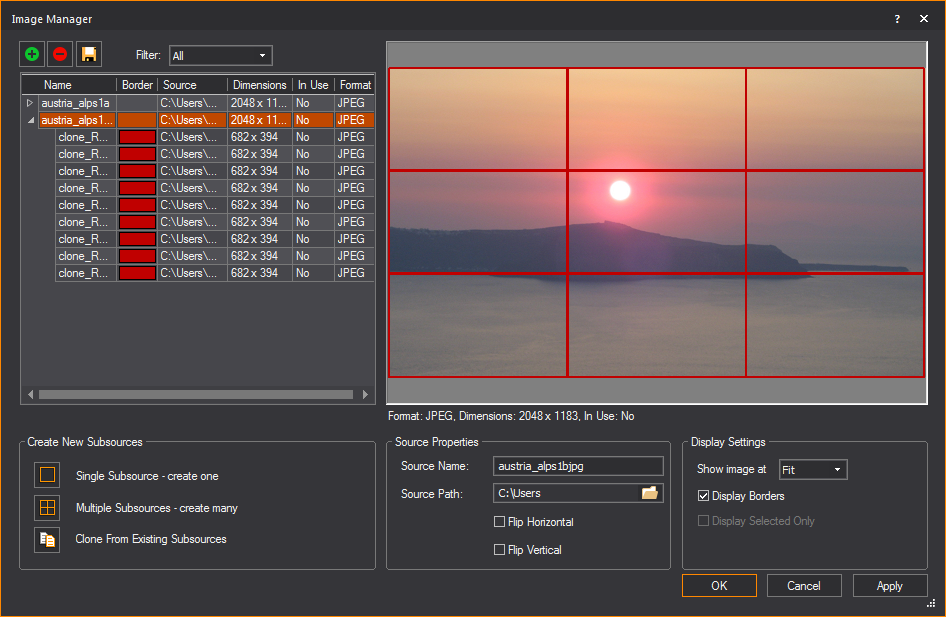Click the Source Name input field
This screenshot has width=946, height=617.
pyautogui.click(x=578, y=466)
